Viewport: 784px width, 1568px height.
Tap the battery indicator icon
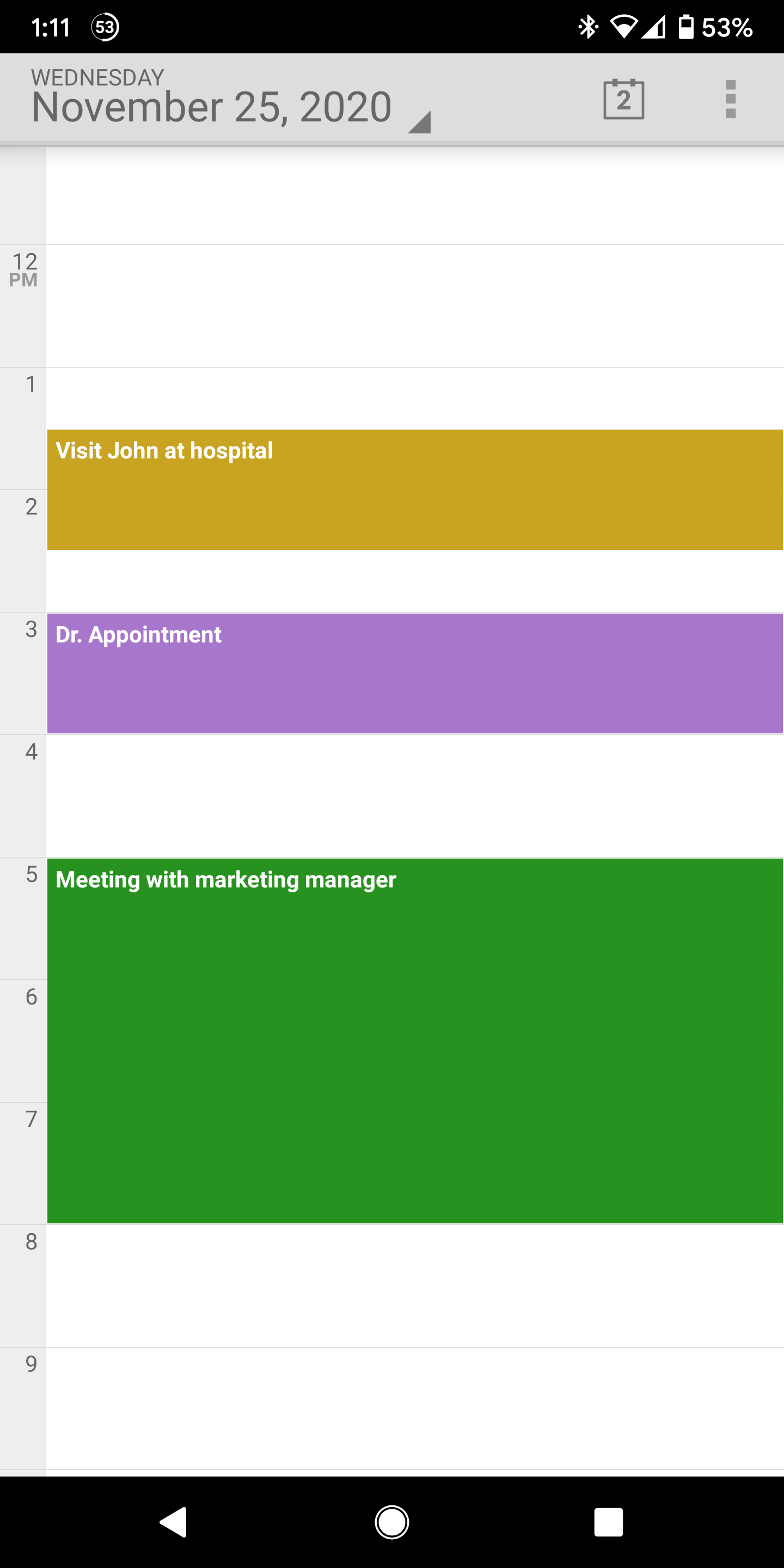[x=686, y=27]
